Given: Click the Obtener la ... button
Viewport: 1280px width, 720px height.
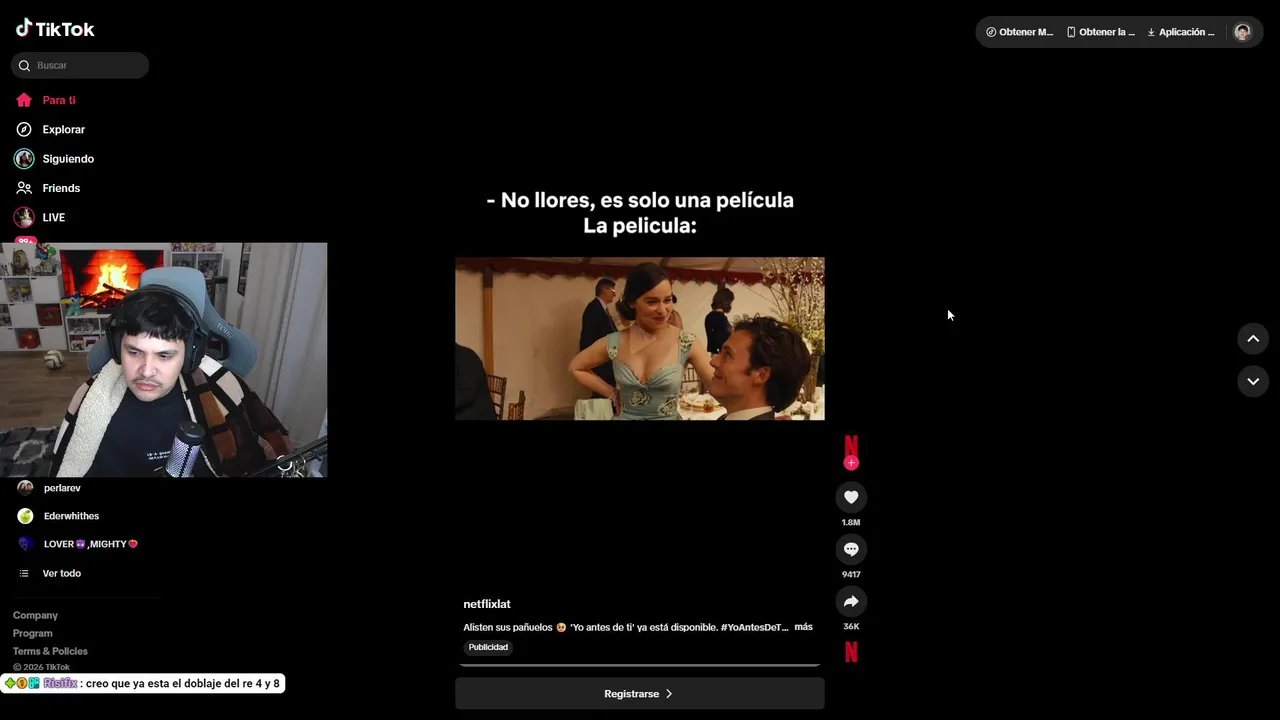Looking at the screenshot, I should click(1101, 32).
